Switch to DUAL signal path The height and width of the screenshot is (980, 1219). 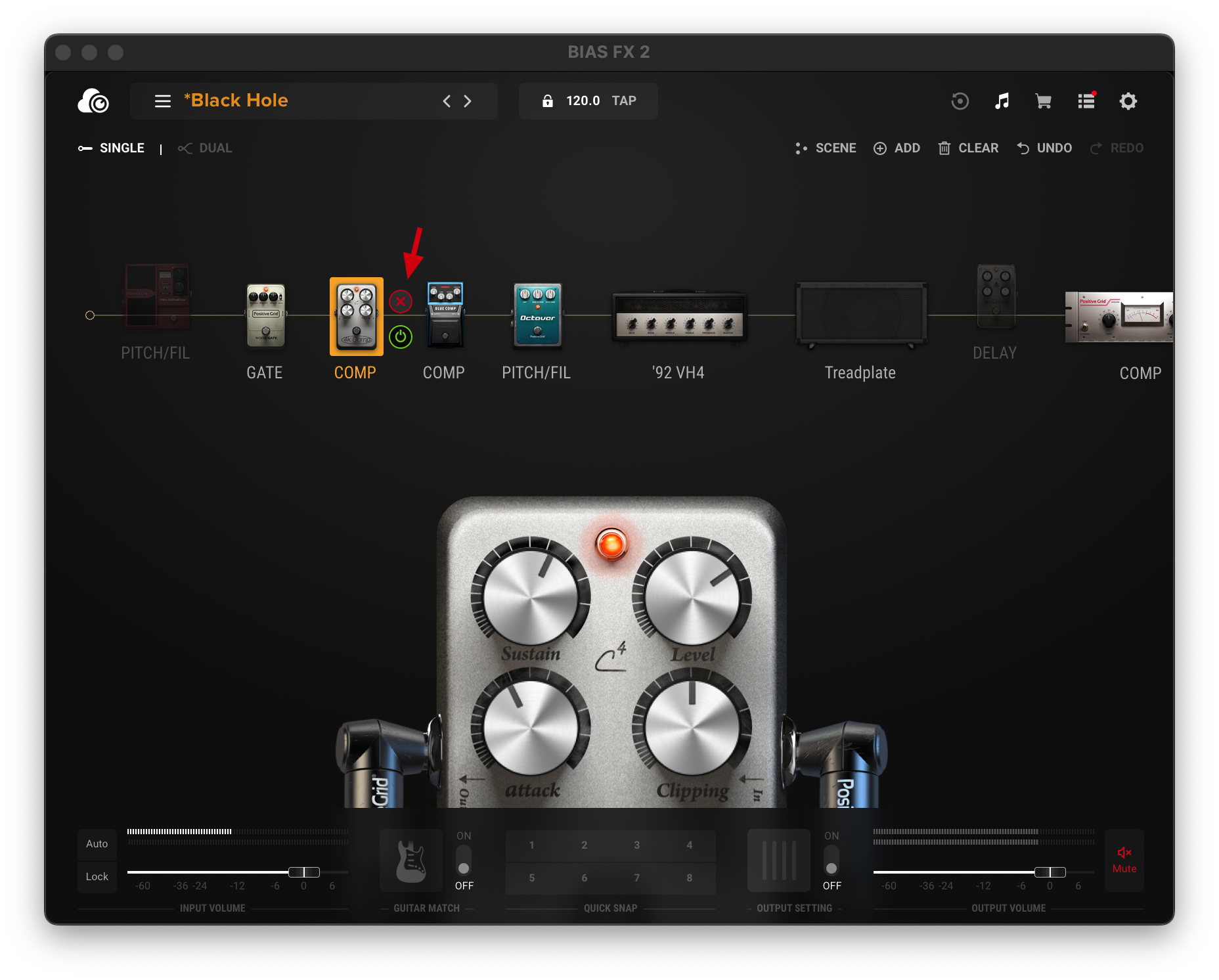[205, 148]
